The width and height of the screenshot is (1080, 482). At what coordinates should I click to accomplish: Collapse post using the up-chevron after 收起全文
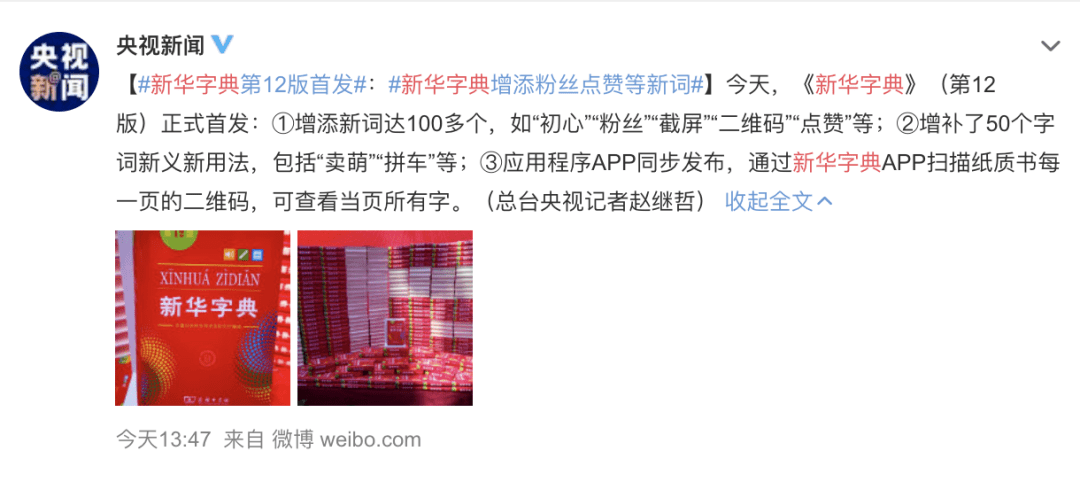824,202
